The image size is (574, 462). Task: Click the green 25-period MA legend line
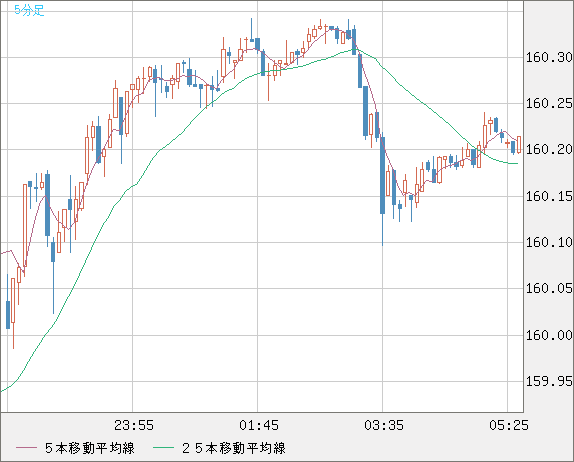[163, 448]
